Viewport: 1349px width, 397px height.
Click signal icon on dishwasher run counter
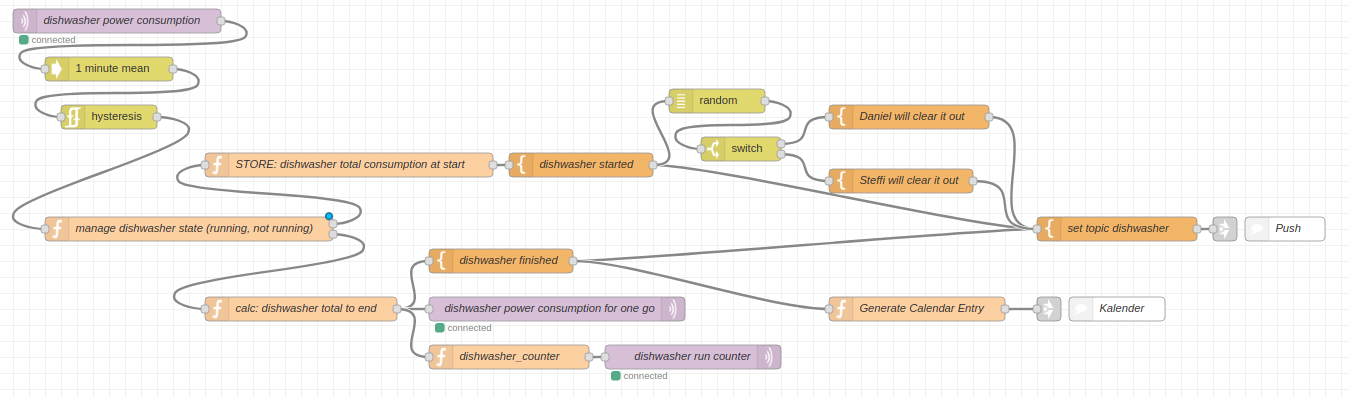769,357
